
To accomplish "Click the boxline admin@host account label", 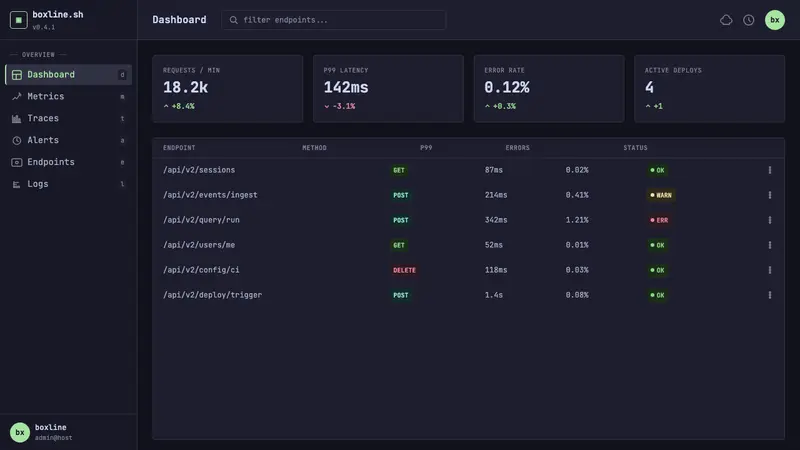I will coord(54,432).
